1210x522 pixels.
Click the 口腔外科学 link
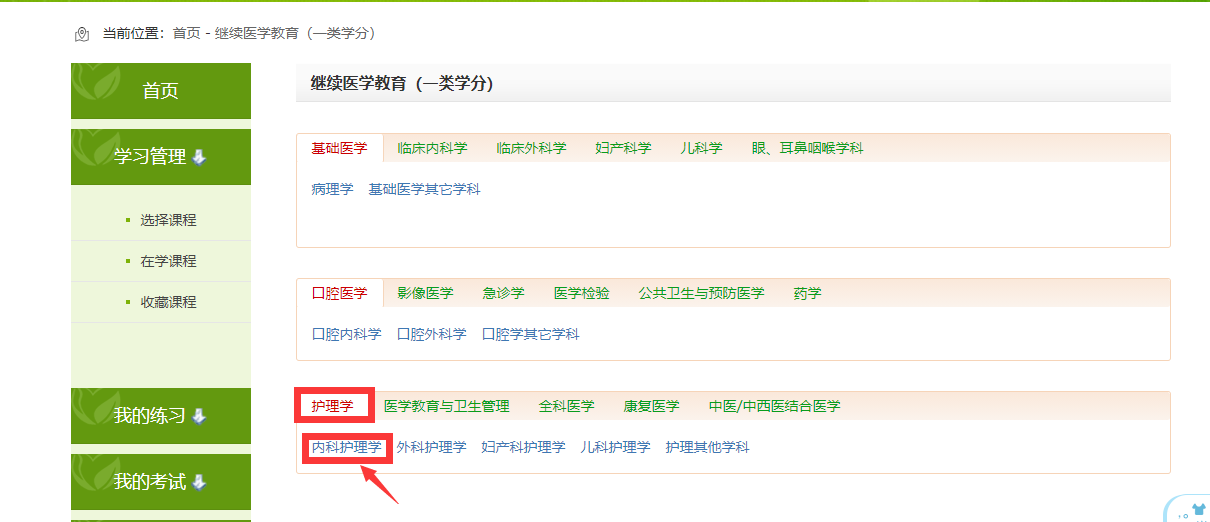(432, 334)
